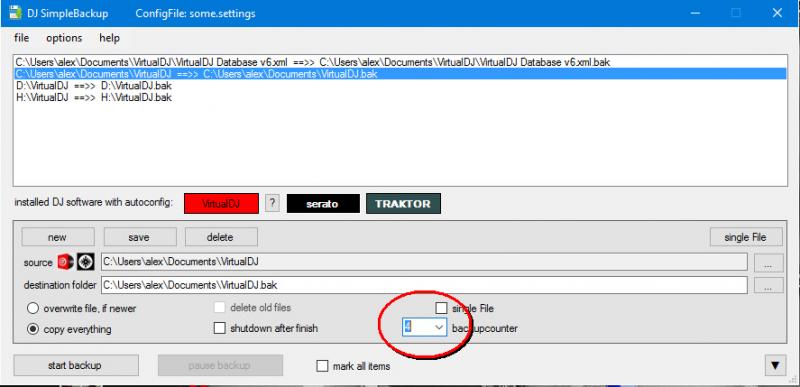
Task: Click the black serato autoconfig logo
Action: pos(323,203)
